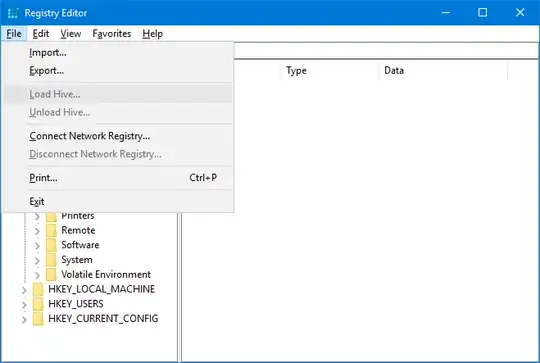
Task: Select the Volatile Environment key label
Action: [x=106, y=274]
